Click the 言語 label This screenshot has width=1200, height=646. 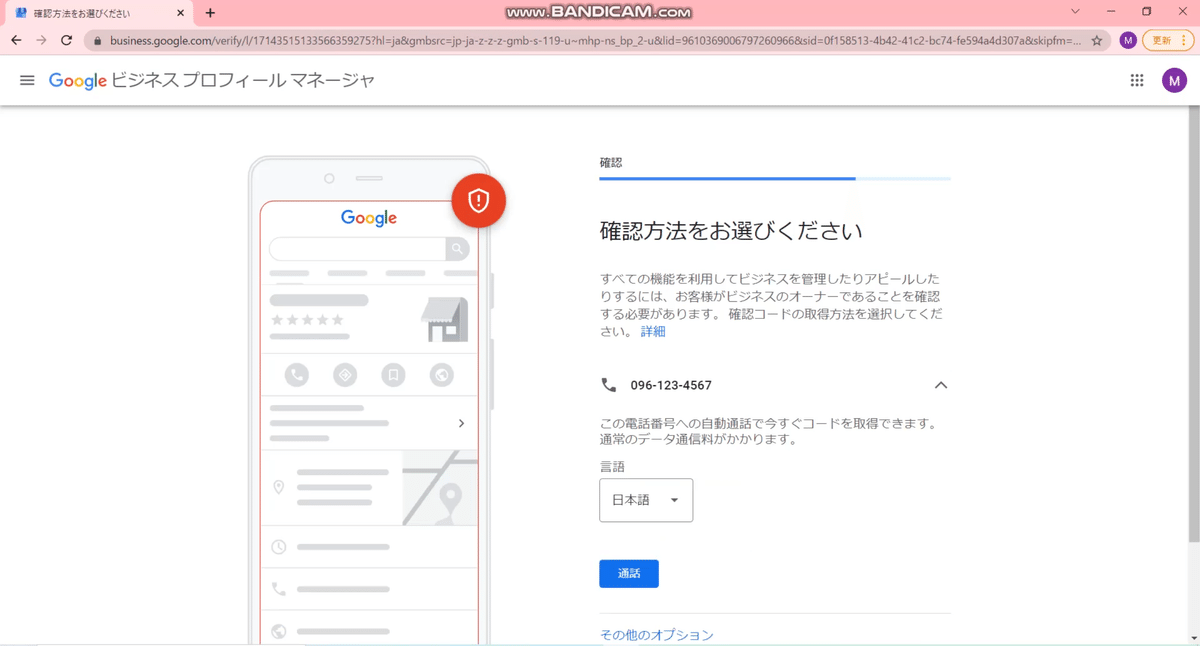click(612, 466)
